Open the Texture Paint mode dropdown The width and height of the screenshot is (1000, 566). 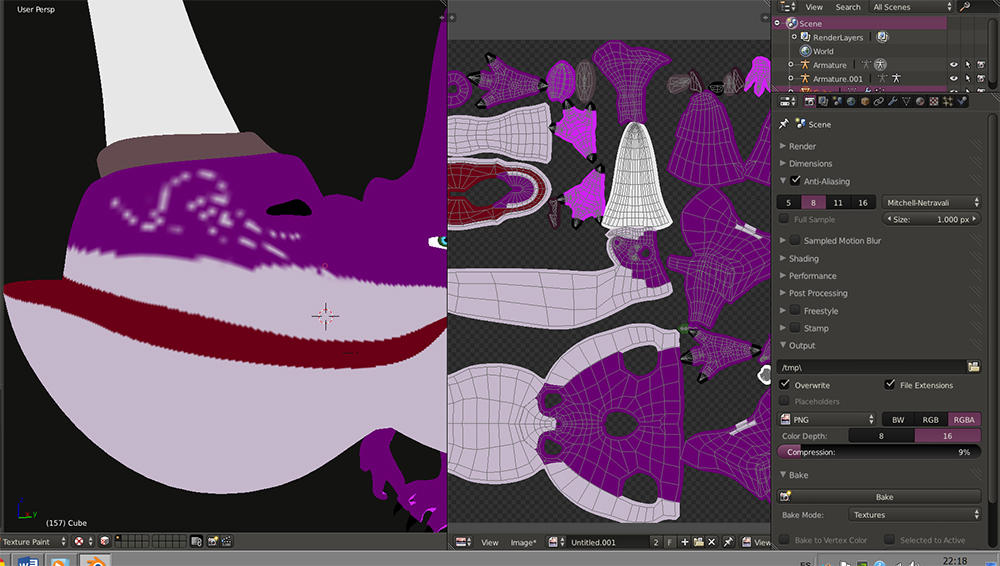point(33,542)
